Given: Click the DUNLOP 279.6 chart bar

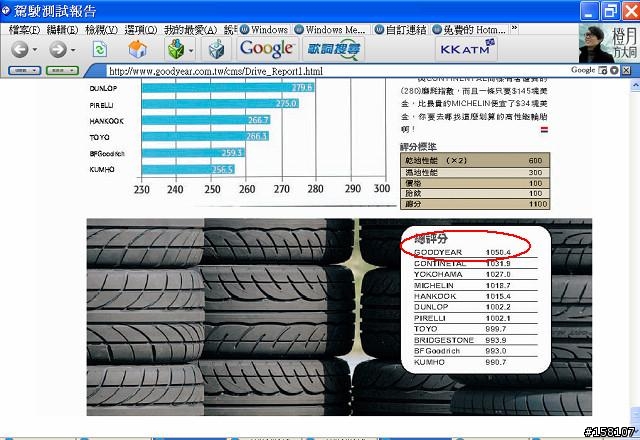Looking at the screenshot, I should [x=228, y=87].
